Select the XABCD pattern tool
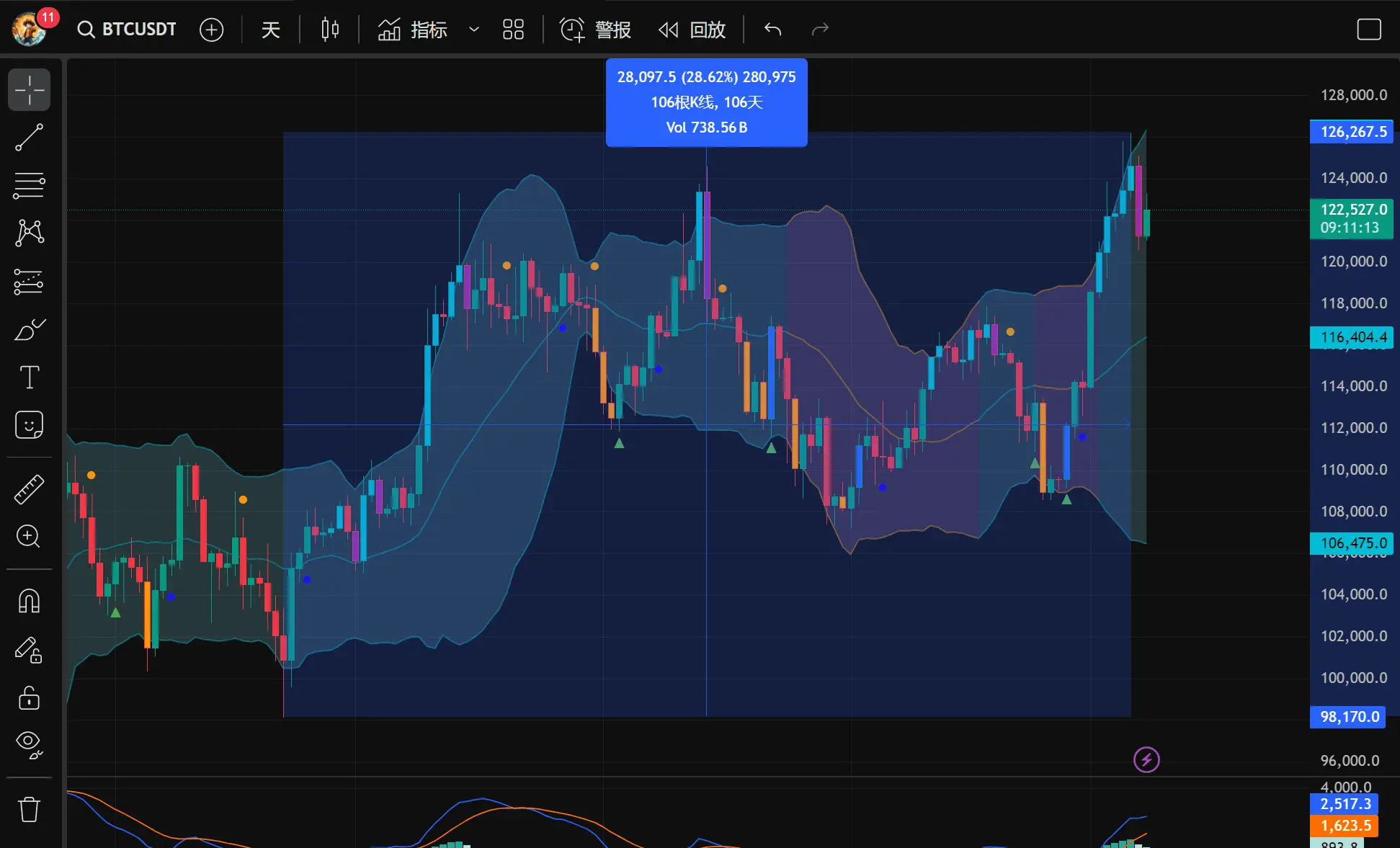 pos(29,233)
